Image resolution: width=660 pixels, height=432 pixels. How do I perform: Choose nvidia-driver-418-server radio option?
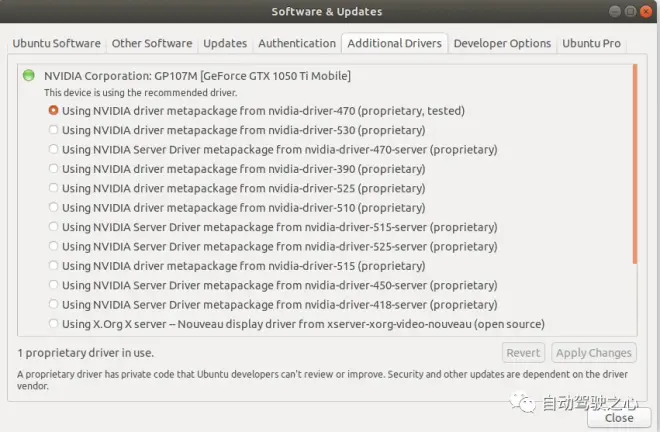click(x=53, y=304)
